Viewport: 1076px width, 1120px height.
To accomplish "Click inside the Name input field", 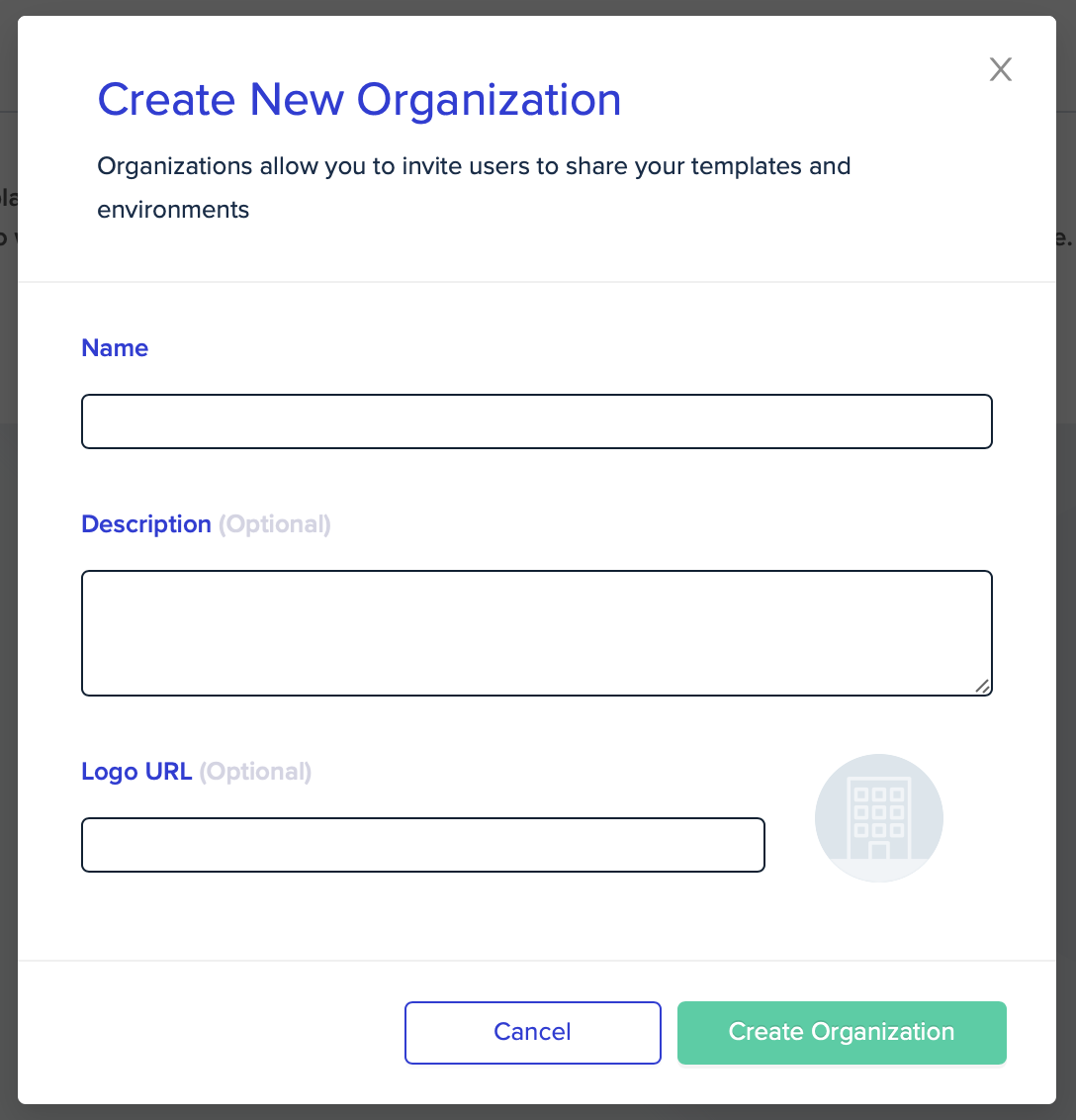I will (537, 421).
